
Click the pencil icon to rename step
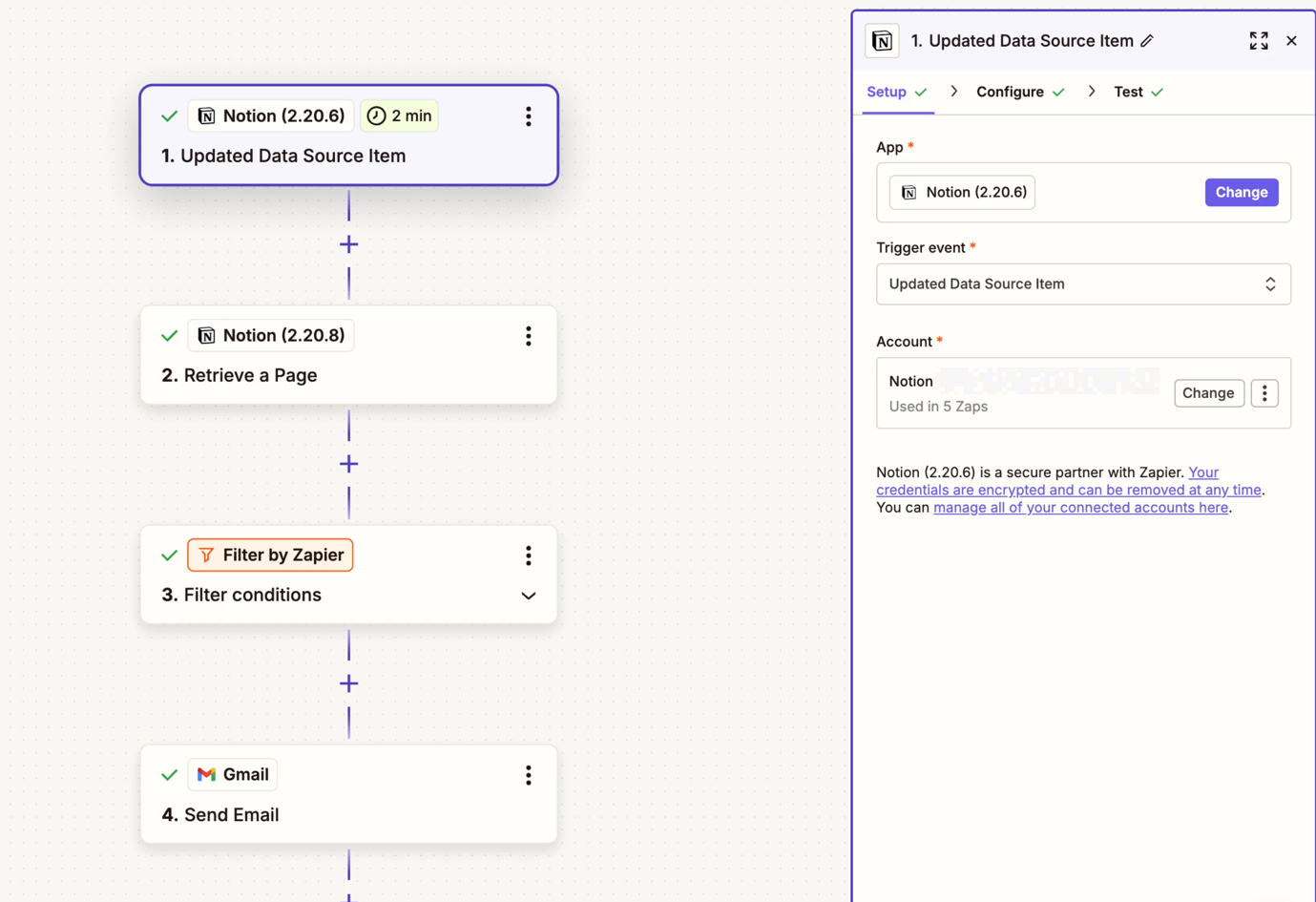(x=1147, y=41)
